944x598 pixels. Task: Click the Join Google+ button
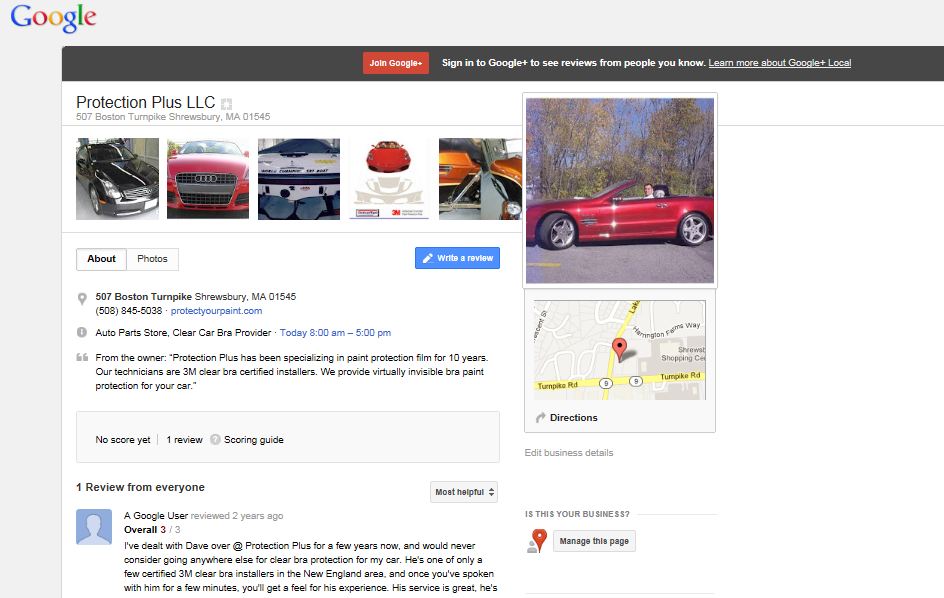(x=396, y=63)
